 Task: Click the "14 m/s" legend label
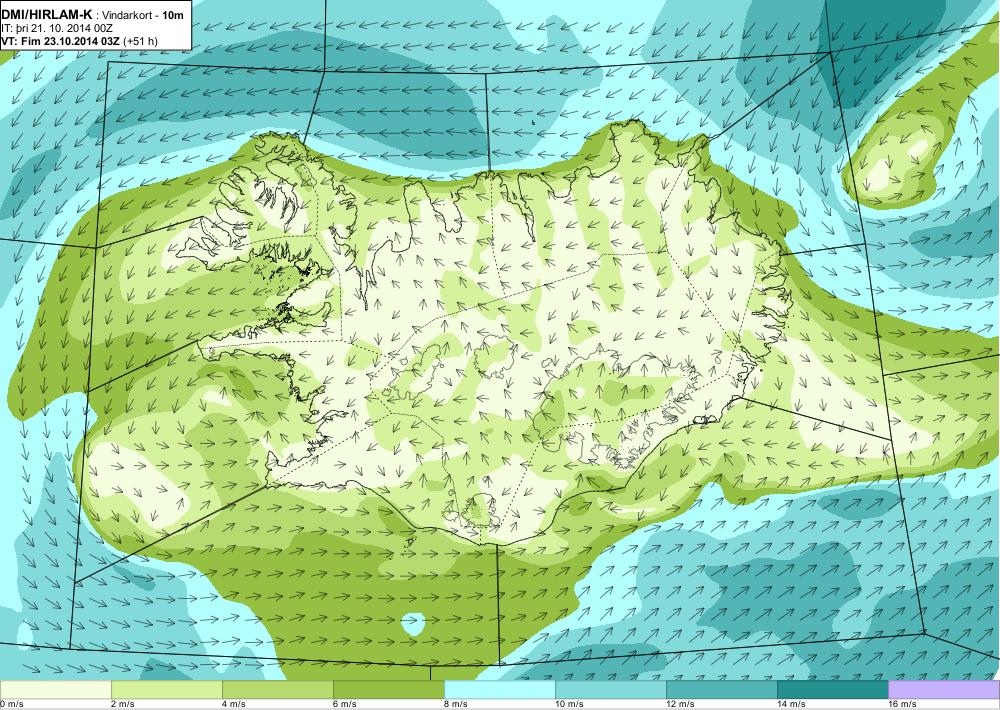791,704
